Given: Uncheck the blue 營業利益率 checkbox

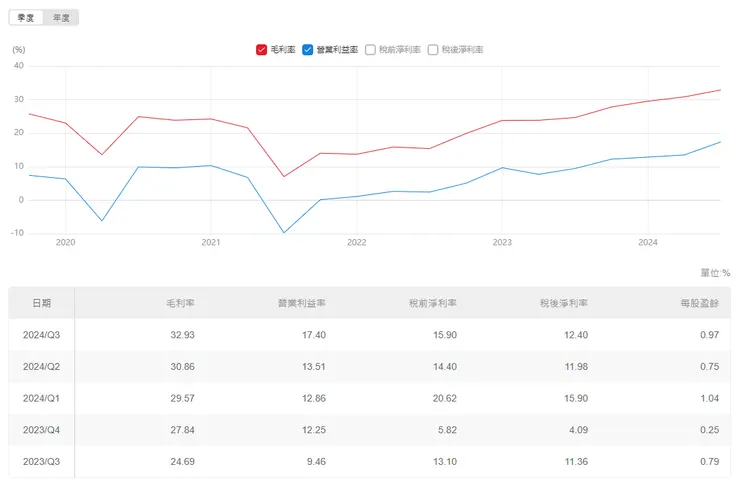Looking at the screenshot, I should pyautogui.click(x=308, y=49).
